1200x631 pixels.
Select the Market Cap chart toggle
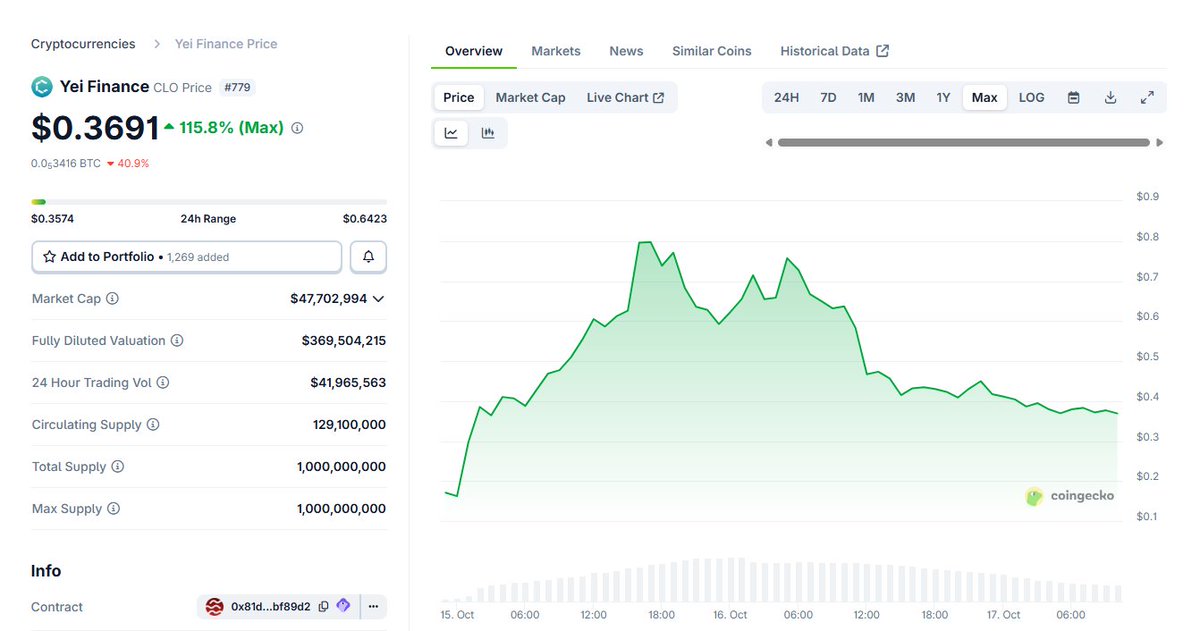[x=531, y=97]
